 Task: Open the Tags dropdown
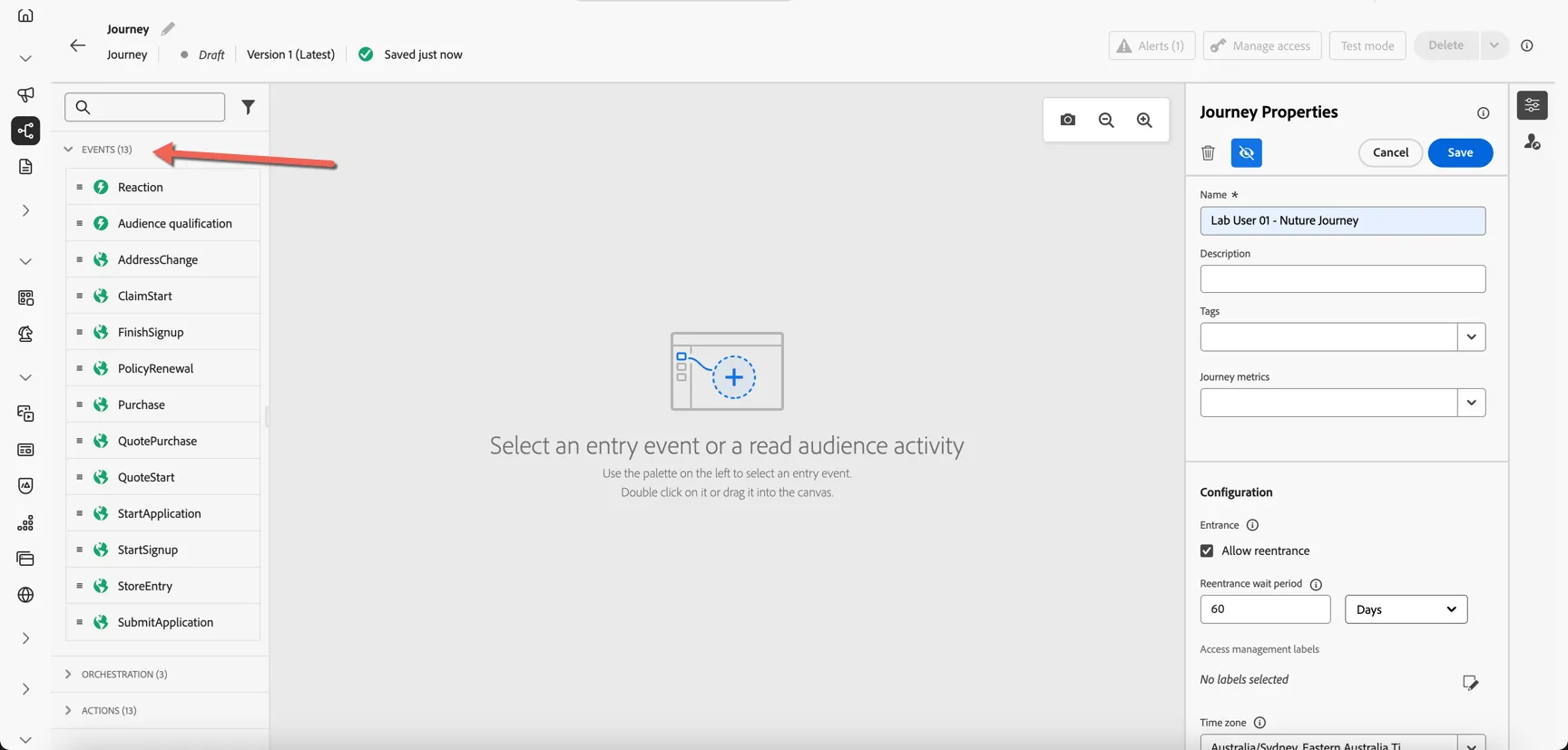coord(1471,337)
